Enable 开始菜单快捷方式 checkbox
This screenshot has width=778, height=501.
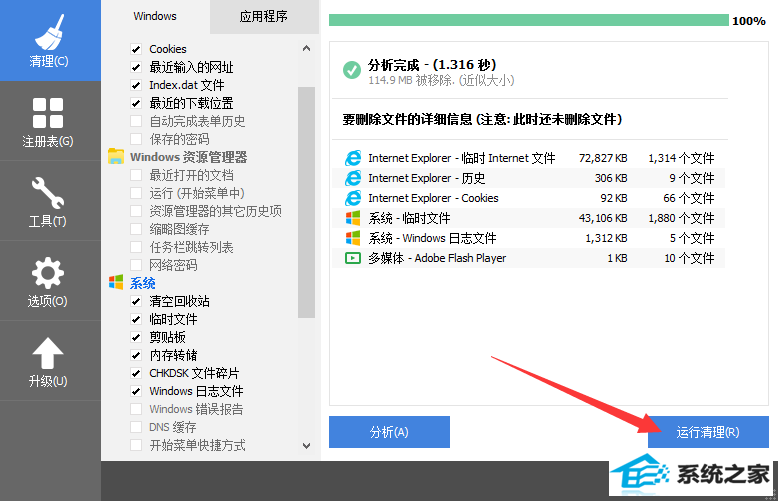pyautogui.click(x=136, y=445)
